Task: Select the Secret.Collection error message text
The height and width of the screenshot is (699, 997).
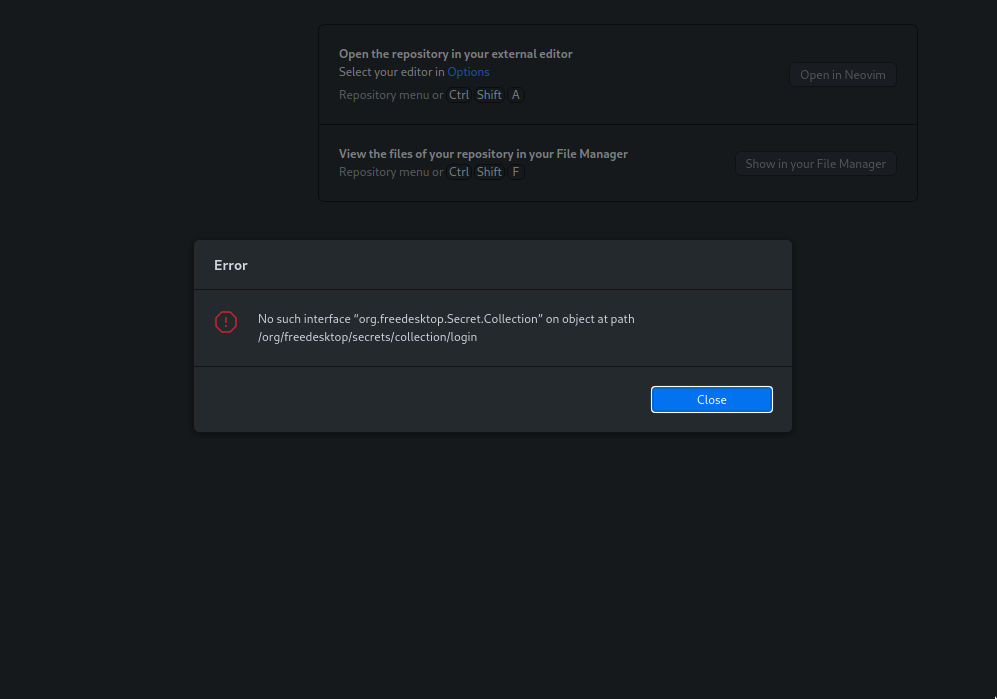Action: pyautogui.click(x=446, y=318)
